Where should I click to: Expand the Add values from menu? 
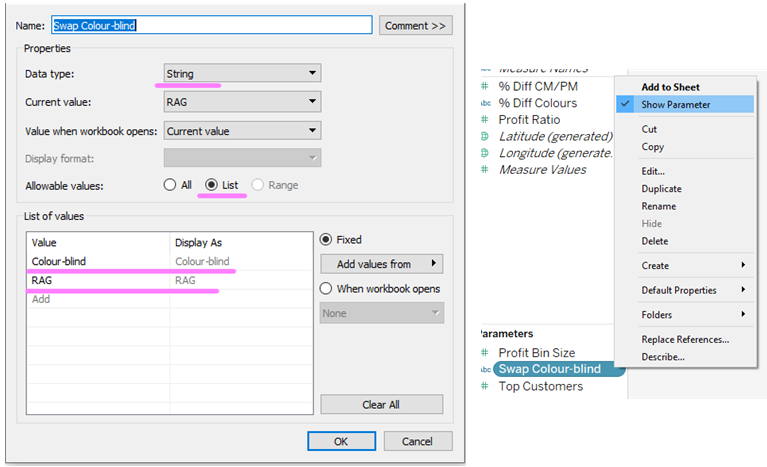click(382, 264)
